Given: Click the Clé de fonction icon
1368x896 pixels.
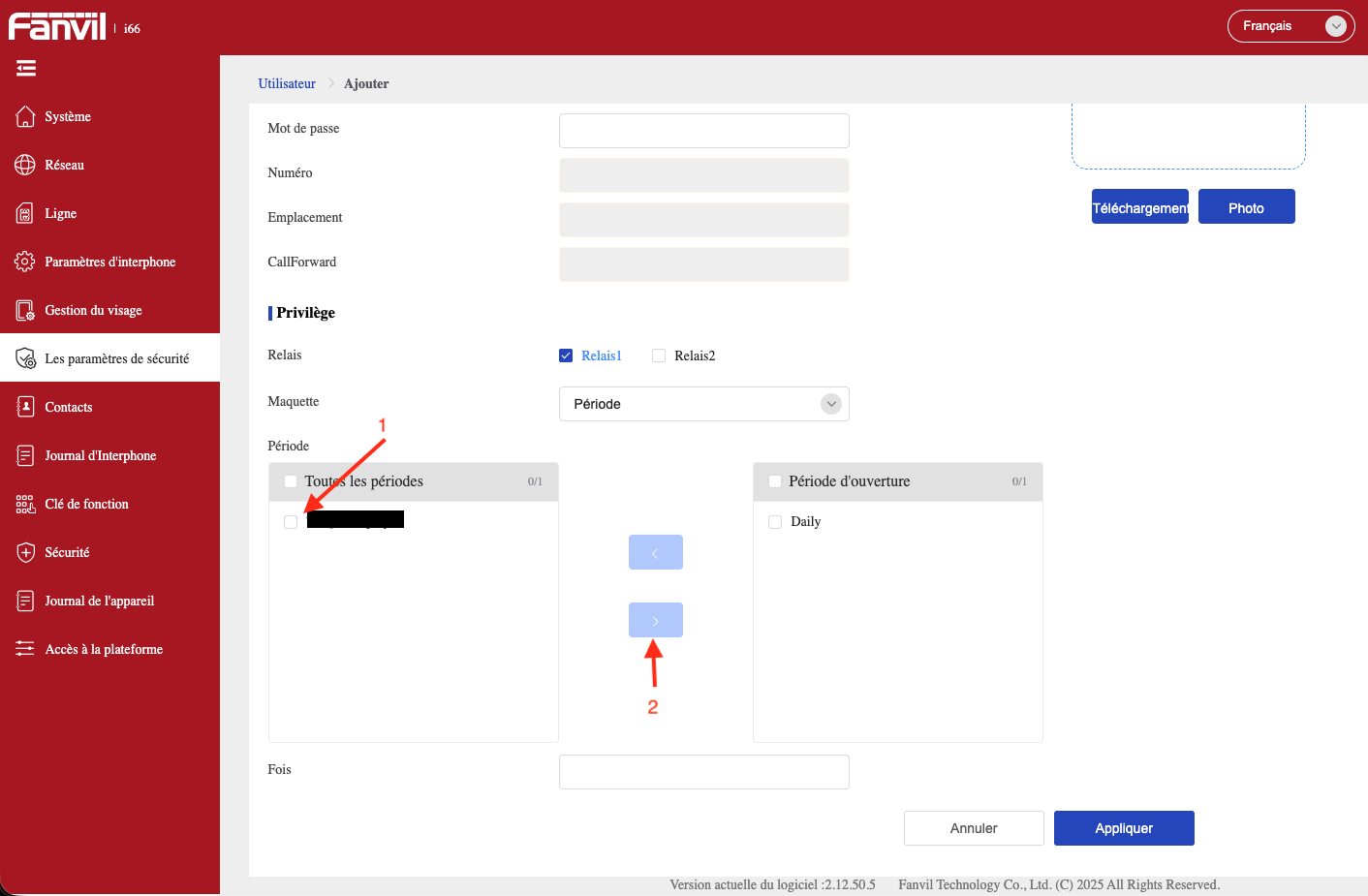Looking at the screenshot, I should click(x=25, y=504).
